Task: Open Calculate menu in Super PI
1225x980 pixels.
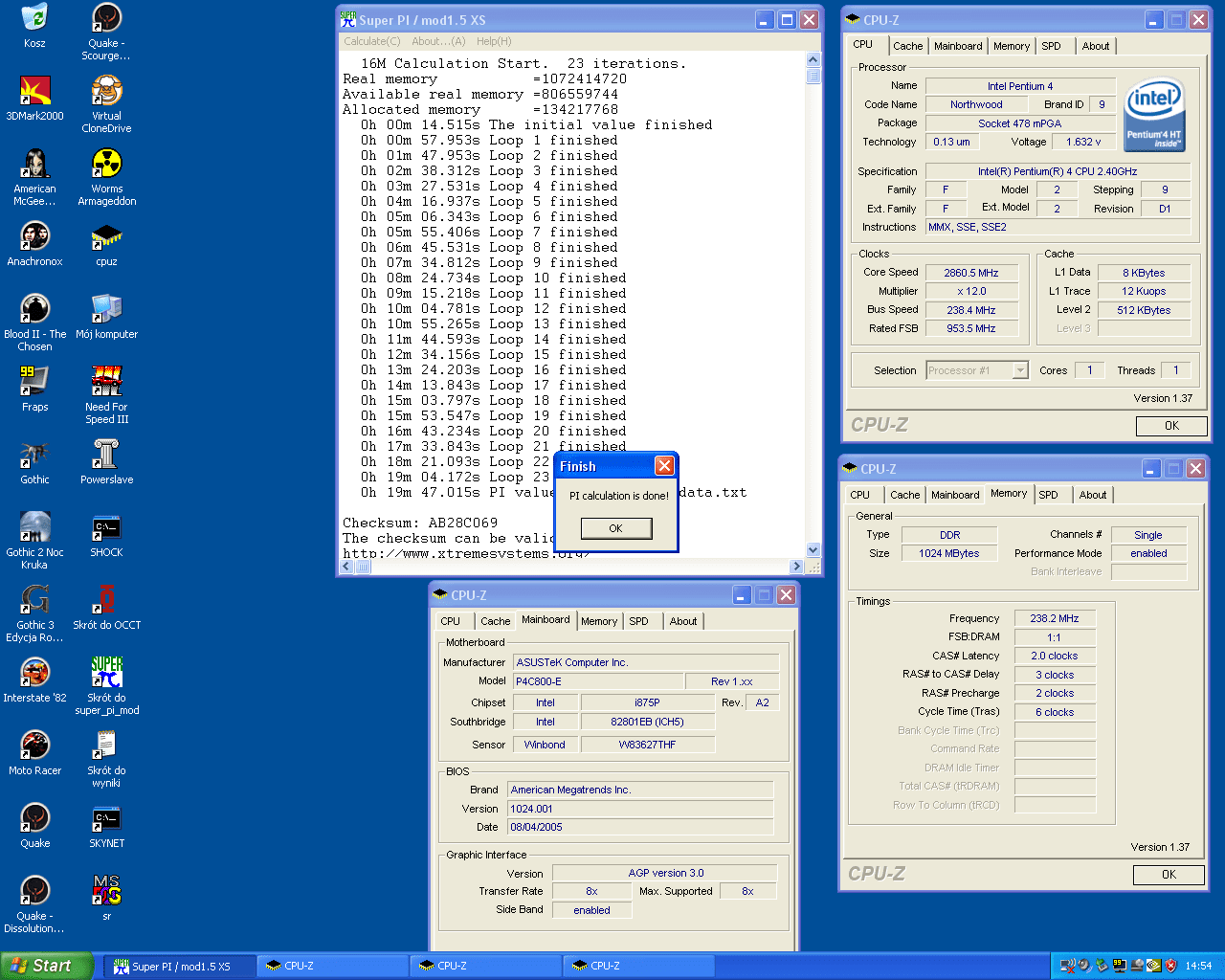Action: click(372, 41)
